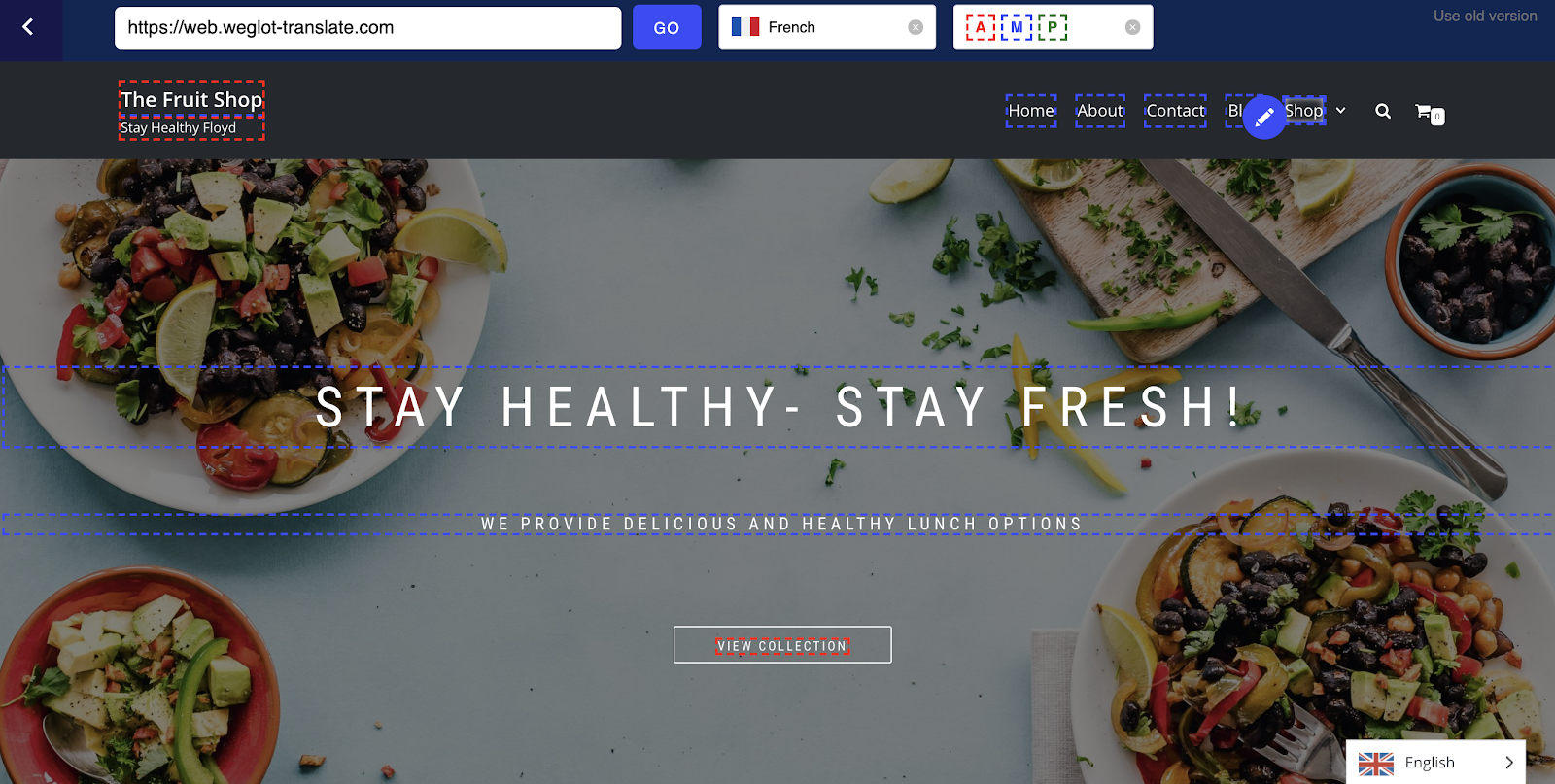The width and height of the screenshot is (1555, 784).
Task: Toggle the blue M filter tag
Action: click(1017, 27)
